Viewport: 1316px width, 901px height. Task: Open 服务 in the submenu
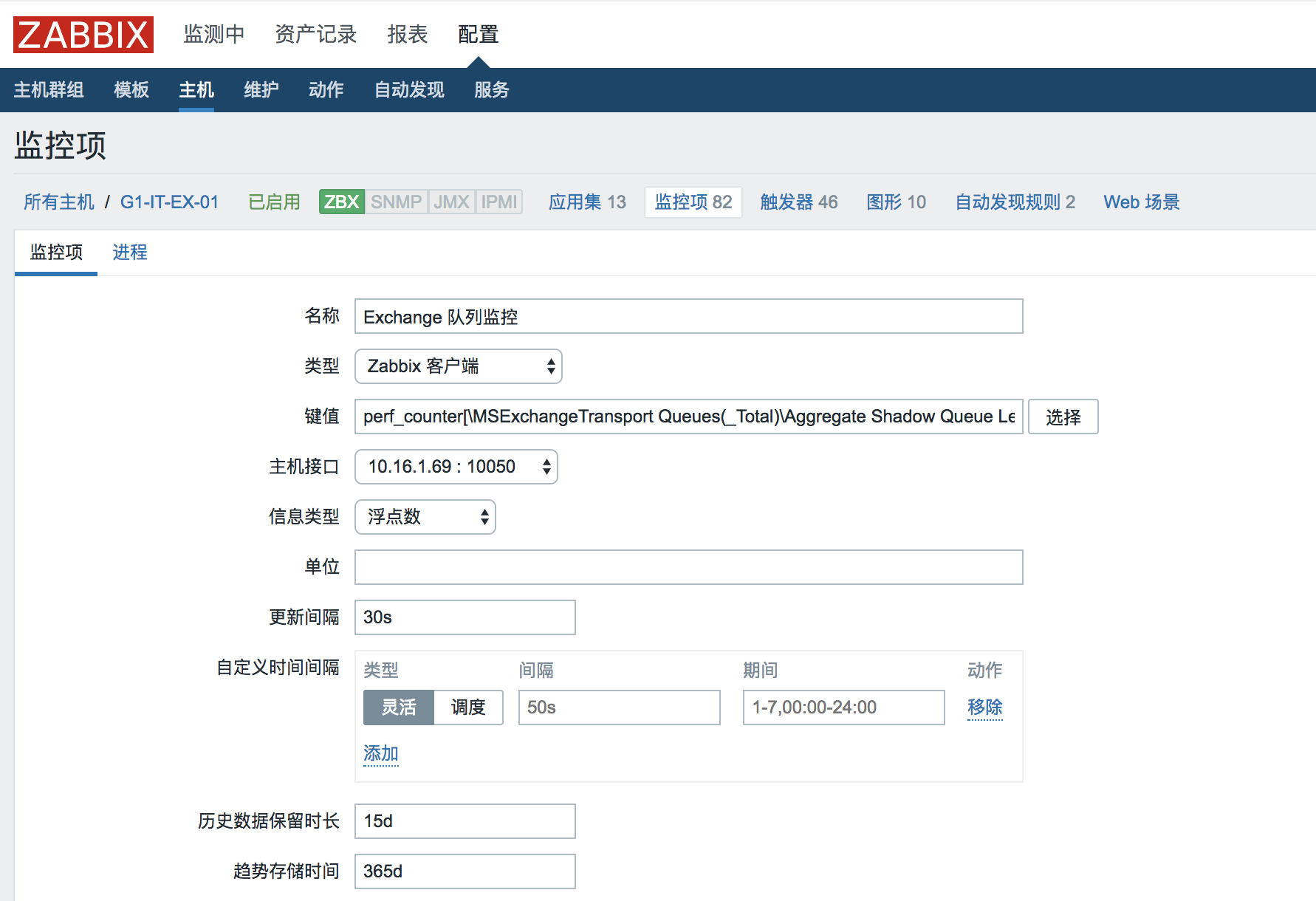coord(492,90)
